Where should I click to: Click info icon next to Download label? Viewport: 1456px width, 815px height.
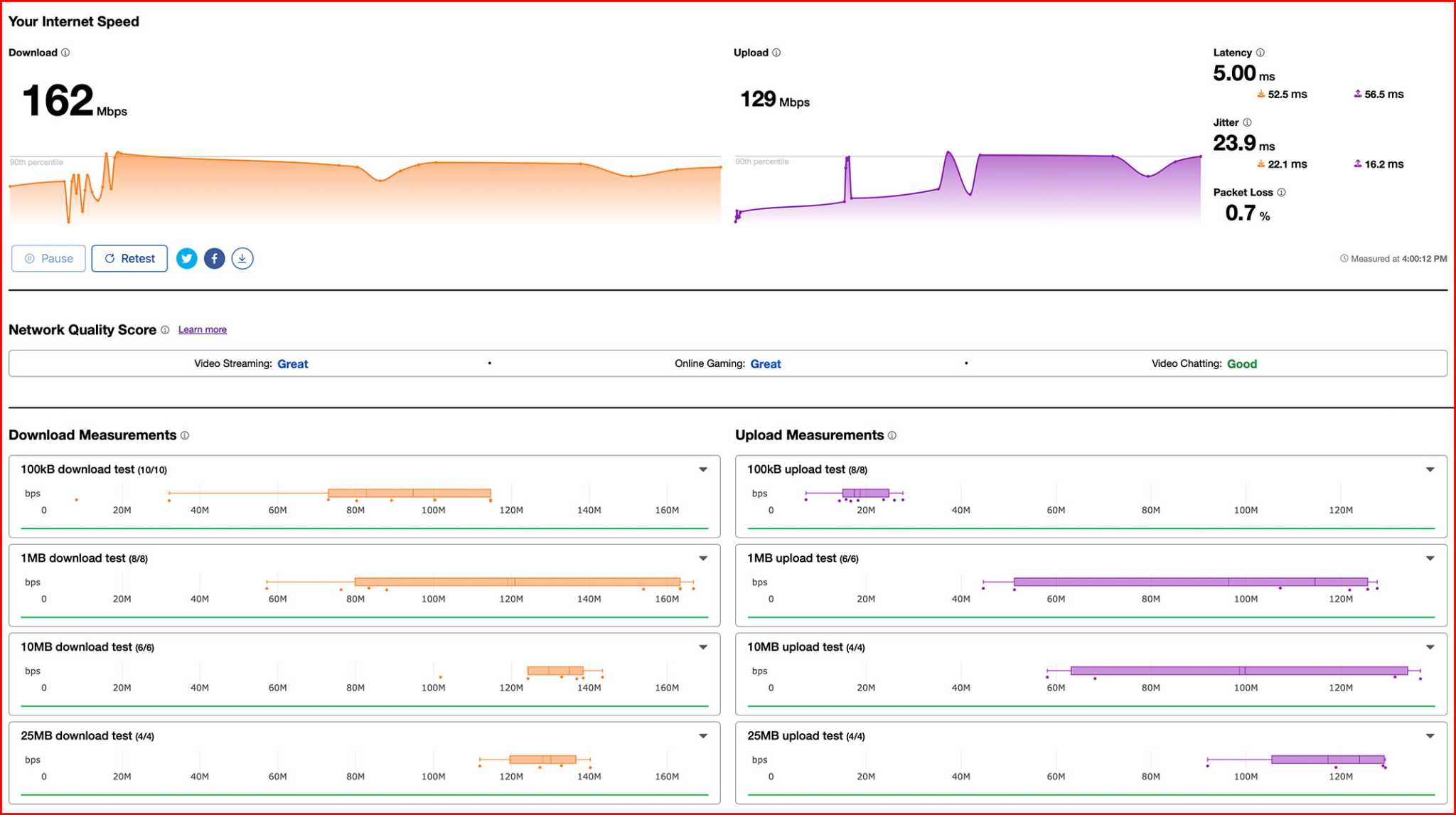(x=65, y=53)
